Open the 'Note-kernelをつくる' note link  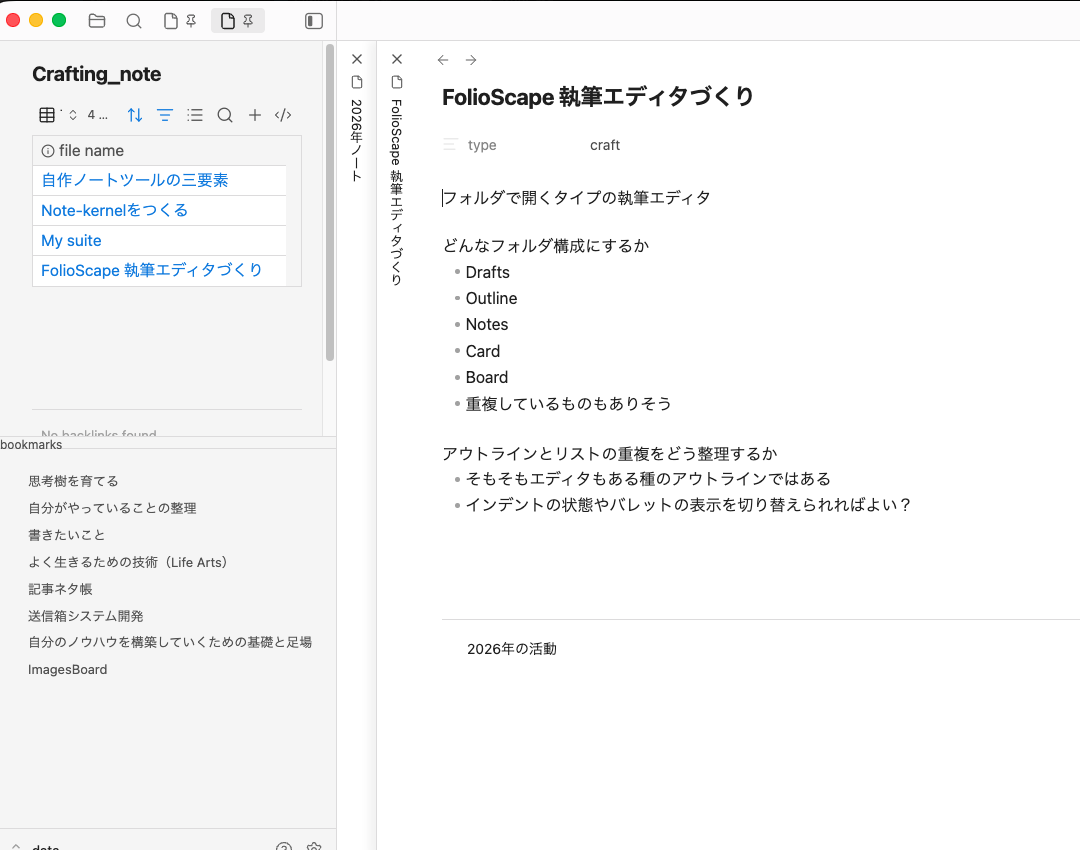(x=114, y=210)
